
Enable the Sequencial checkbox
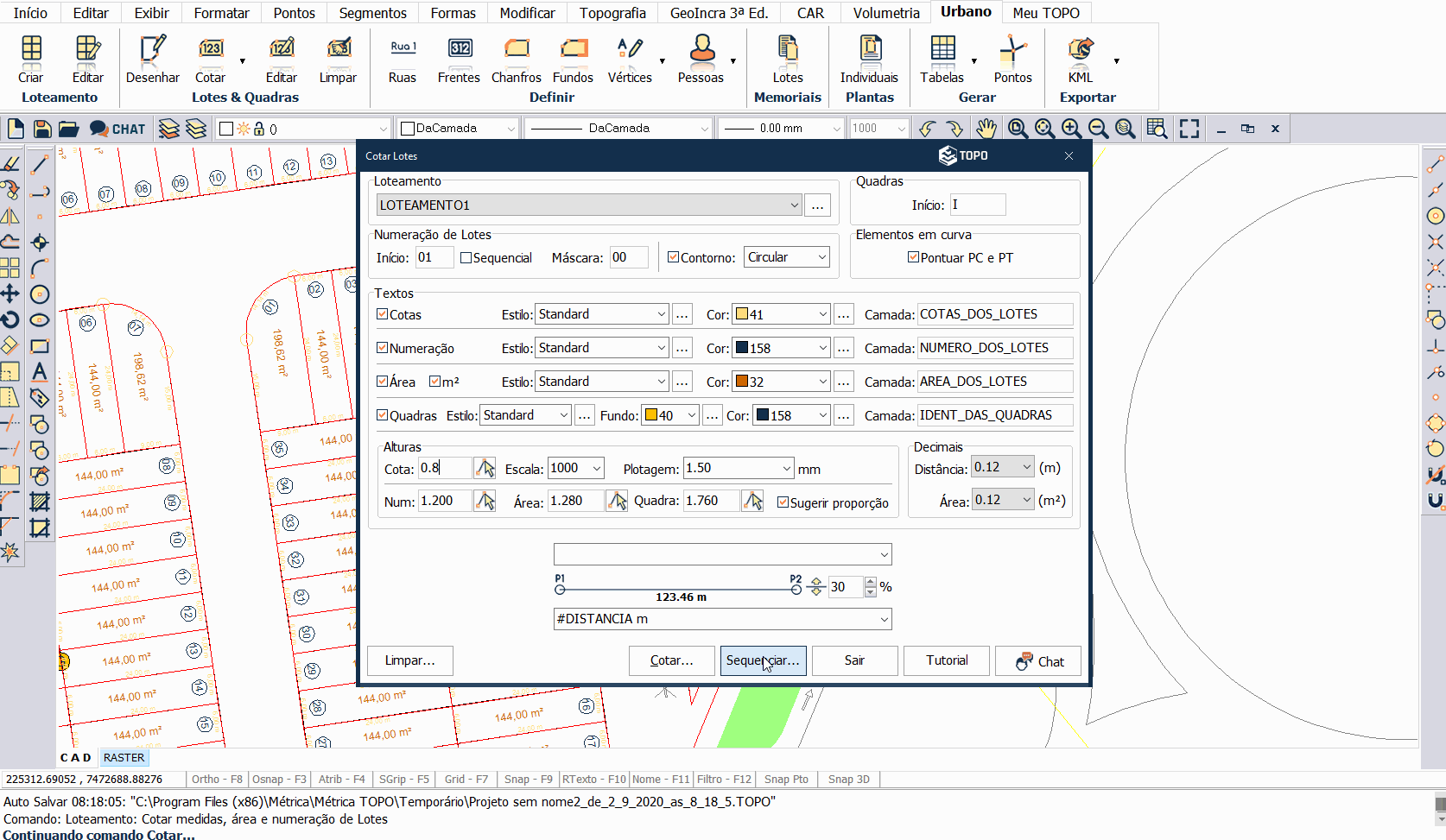[x=466, y=258]
